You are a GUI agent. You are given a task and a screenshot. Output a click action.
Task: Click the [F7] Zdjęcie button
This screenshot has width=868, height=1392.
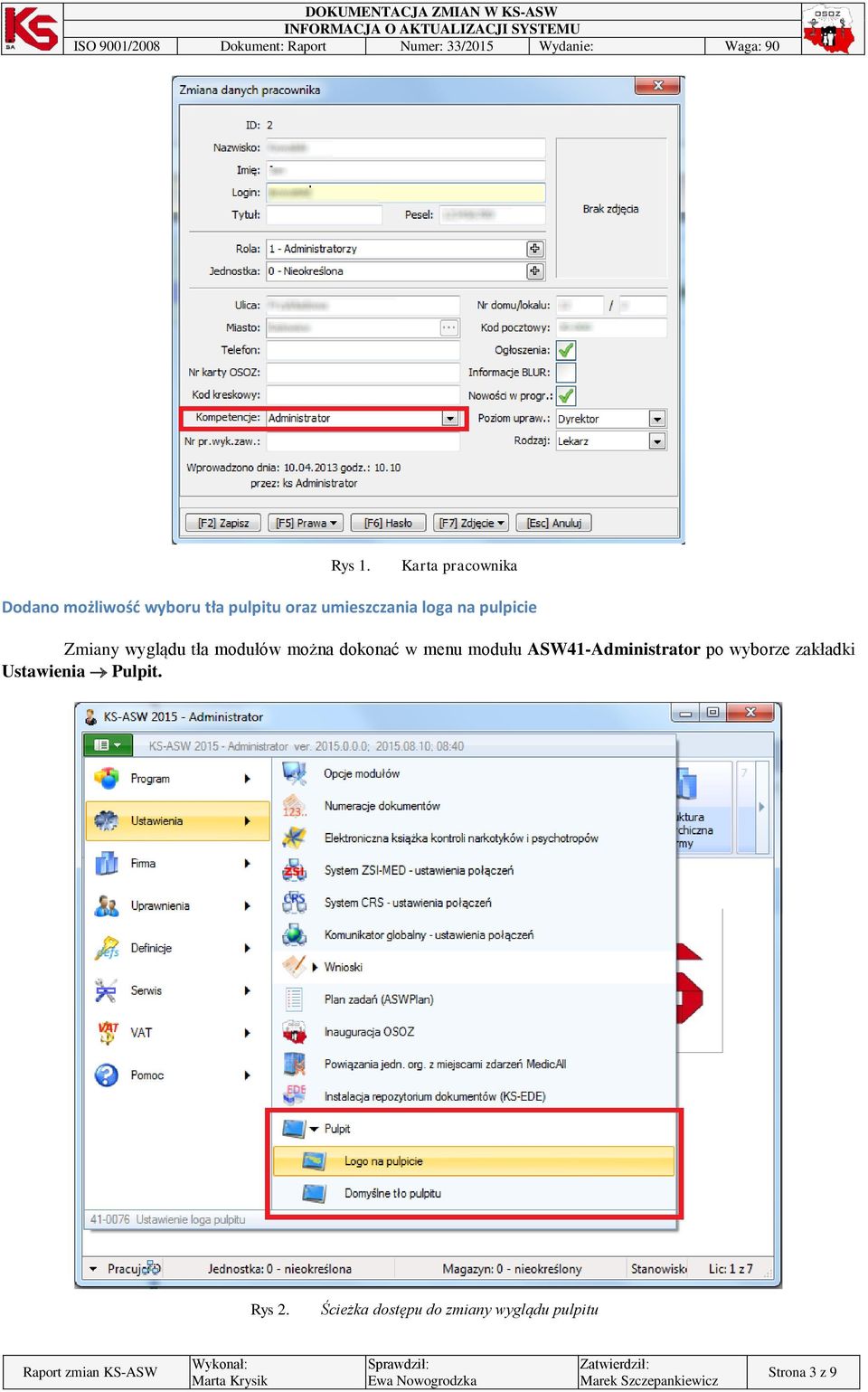pyautogui.click(x=471, y=523)
